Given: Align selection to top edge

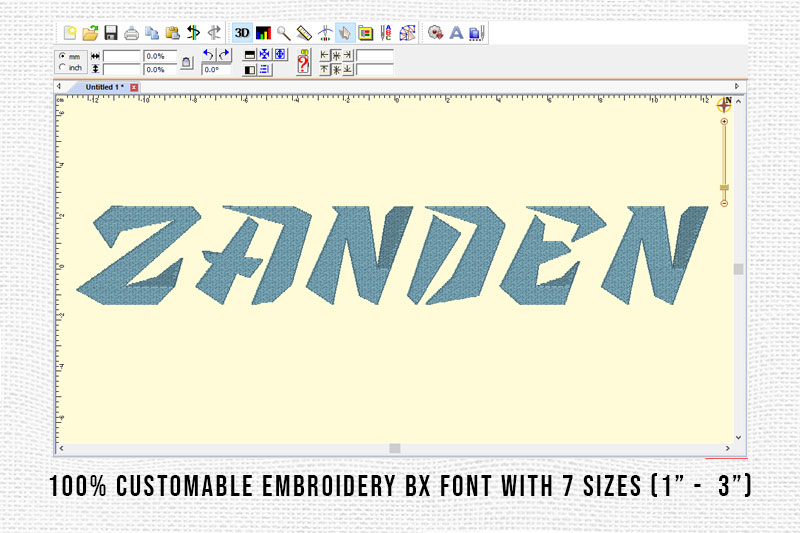Looking at the screenshot, I should [x=325, y=69].
